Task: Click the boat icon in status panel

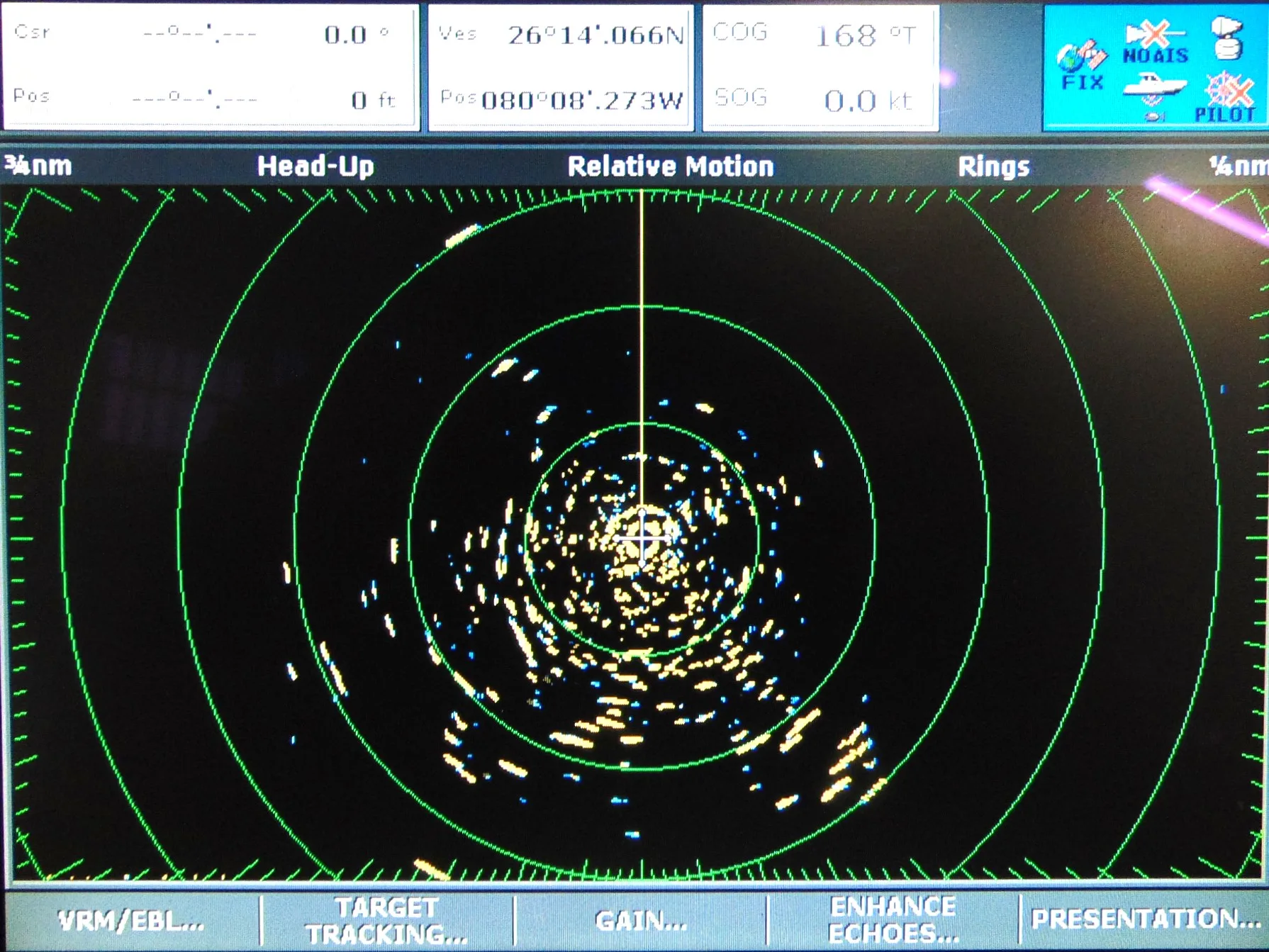Action: click(x=1154, y=94)
